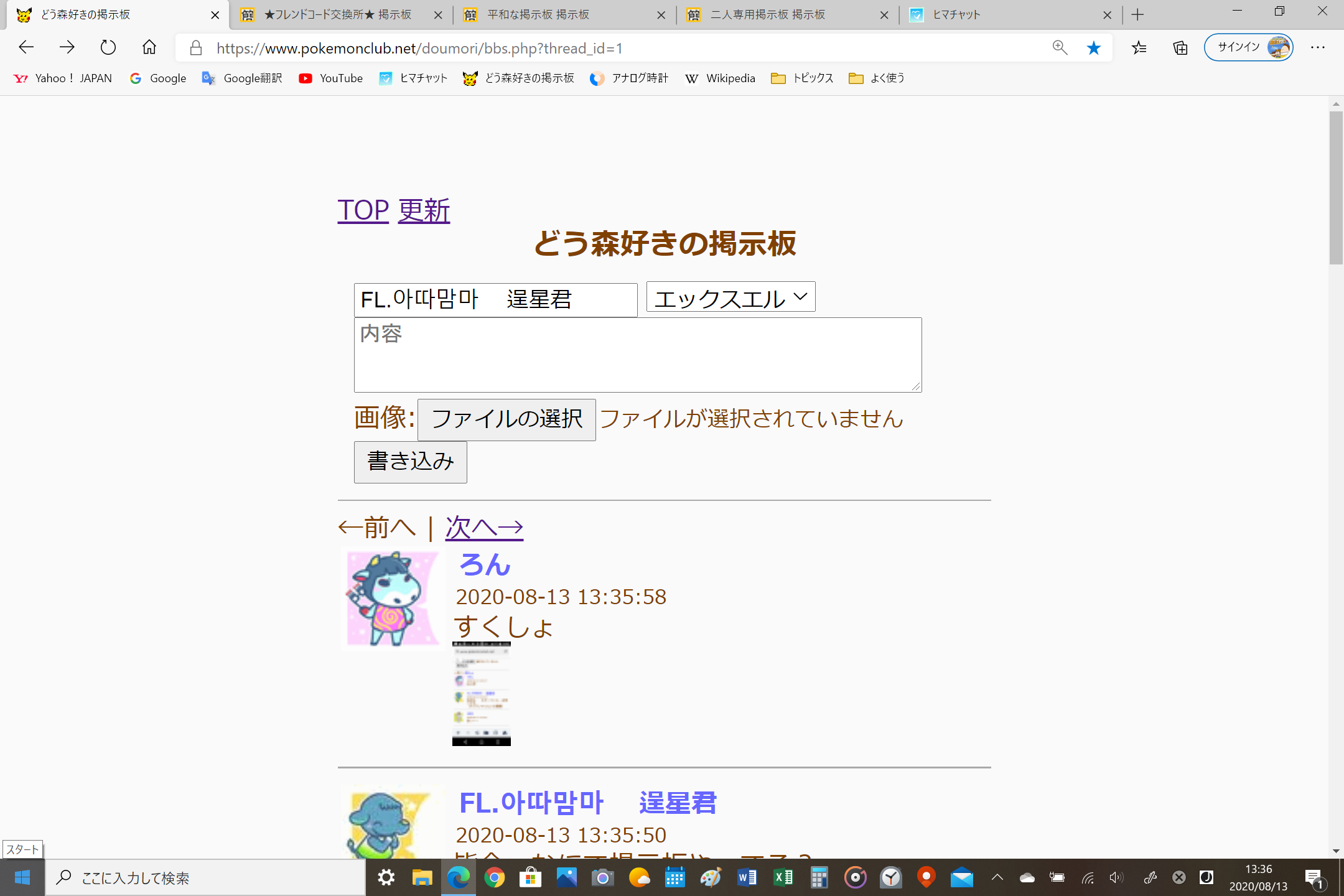Open Excel from the taskbar
Viewport: 1344px width, 896px height.
coord(783,878)
